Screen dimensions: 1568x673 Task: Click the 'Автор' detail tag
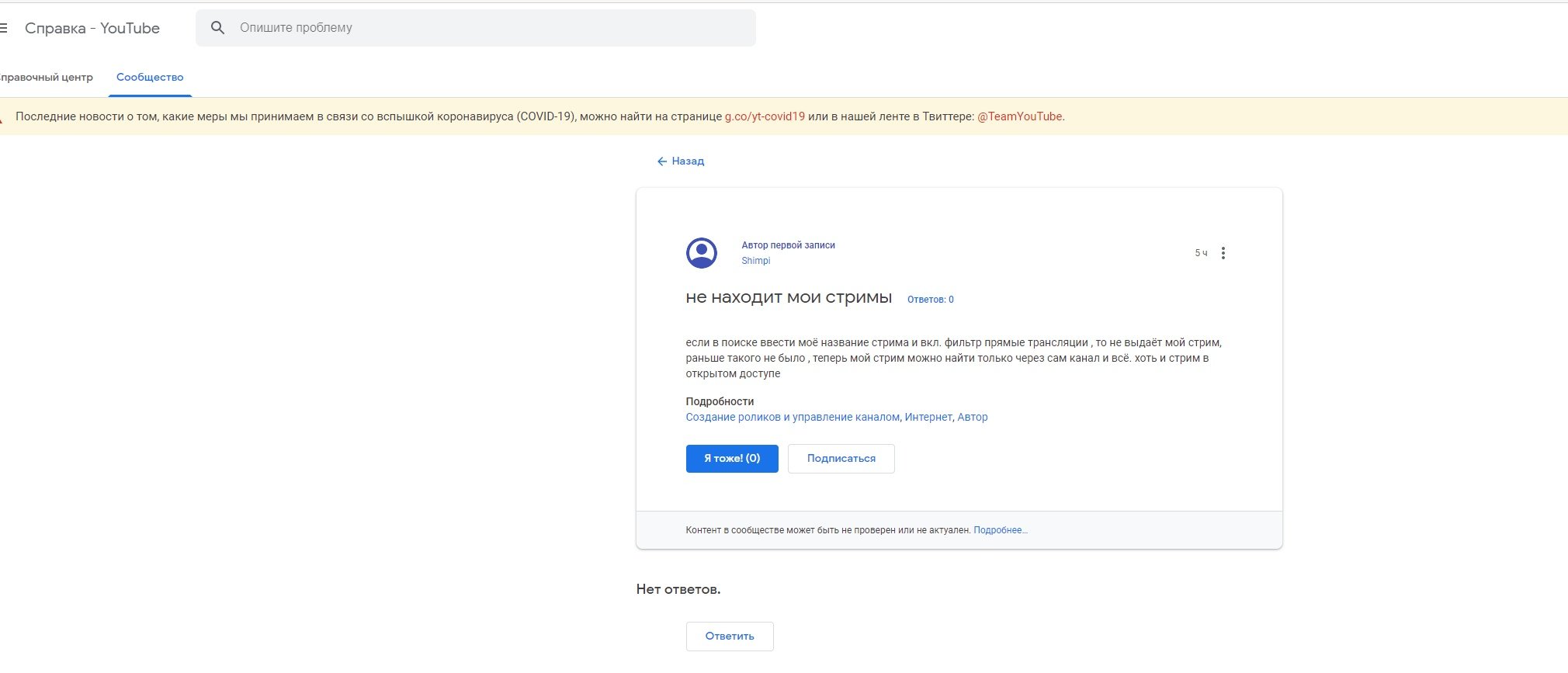973,418
